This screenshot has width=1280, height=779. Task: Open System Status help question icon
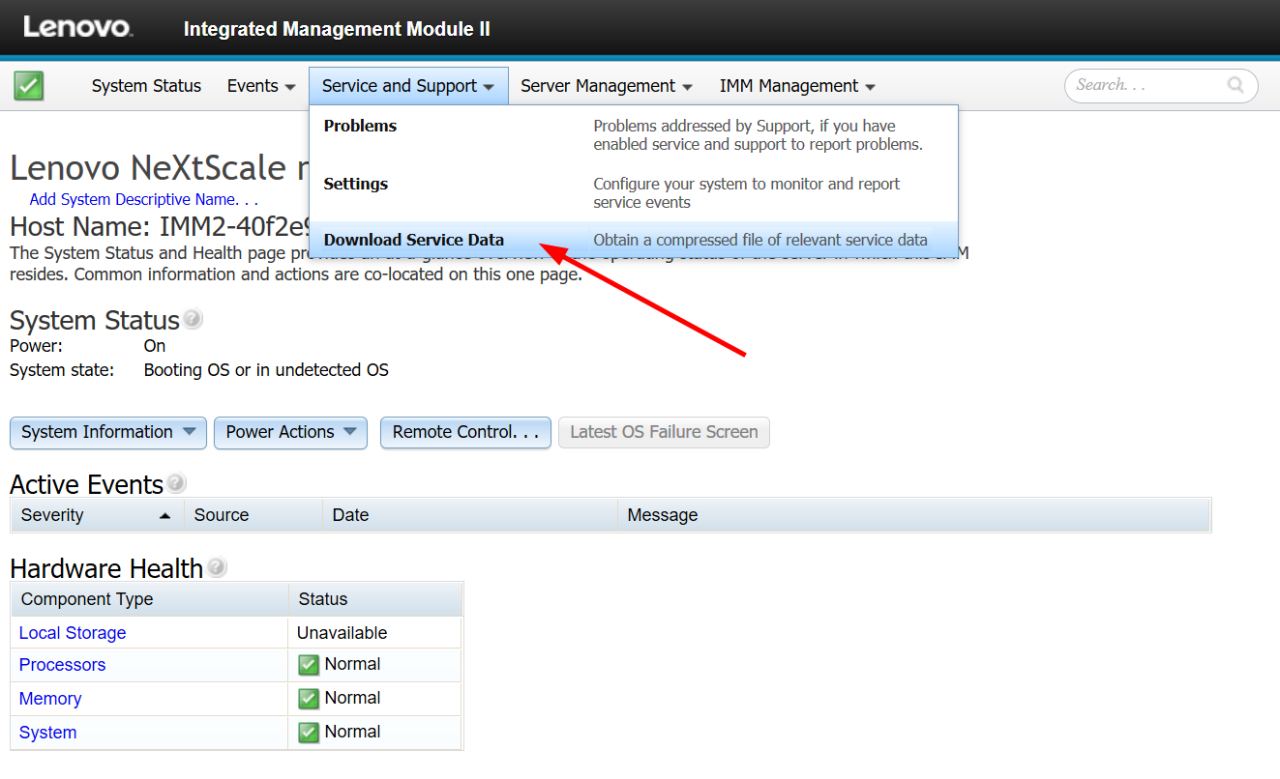(x=192, y=319)
